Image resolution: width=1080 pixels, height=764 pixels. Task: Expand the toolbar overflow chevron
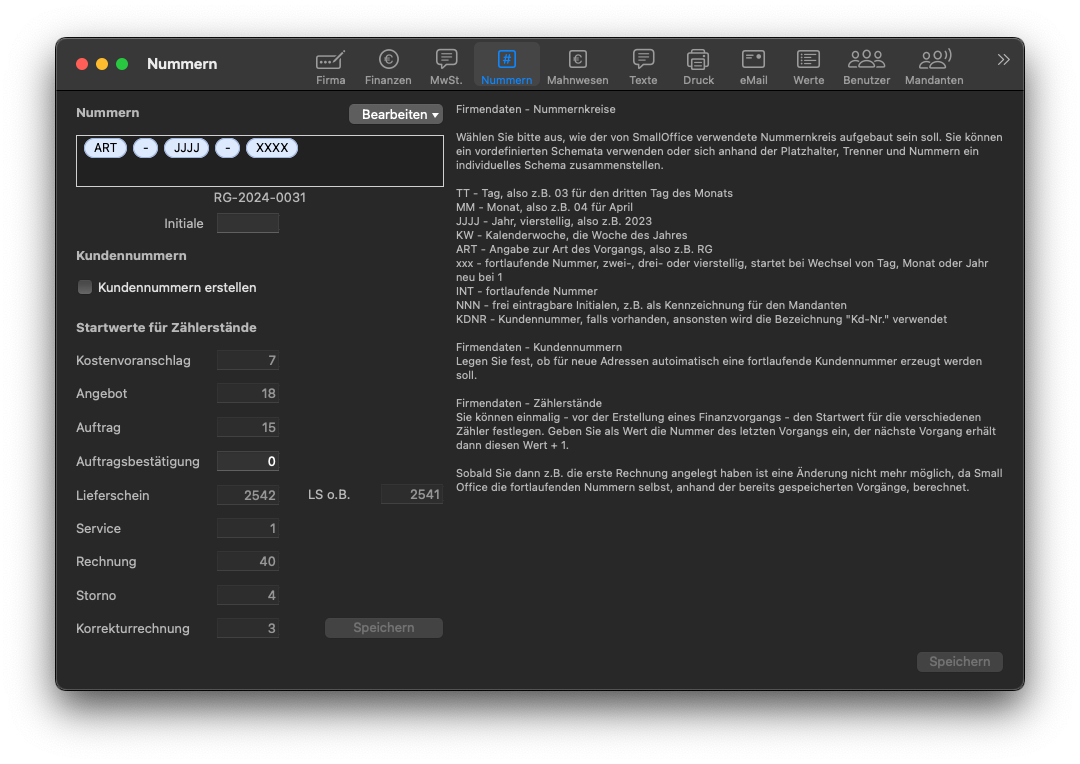[x=1003, y=60]
